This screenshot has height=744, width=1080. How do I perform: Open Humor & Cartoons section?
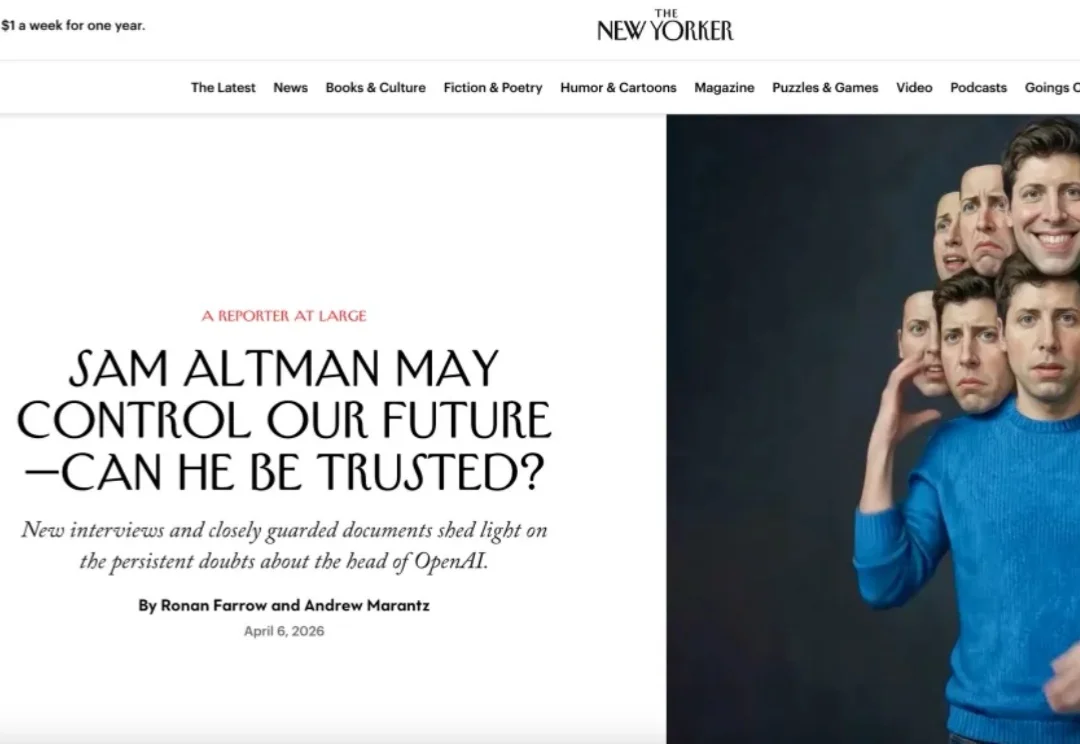[x=618, y=87]
